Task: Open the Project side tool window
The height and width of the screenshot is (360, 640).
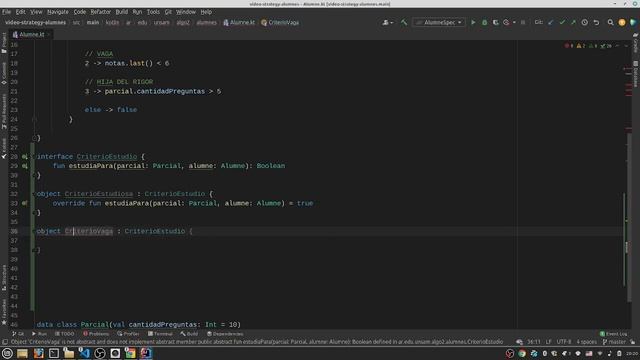Action: click(x=4, y=43)
